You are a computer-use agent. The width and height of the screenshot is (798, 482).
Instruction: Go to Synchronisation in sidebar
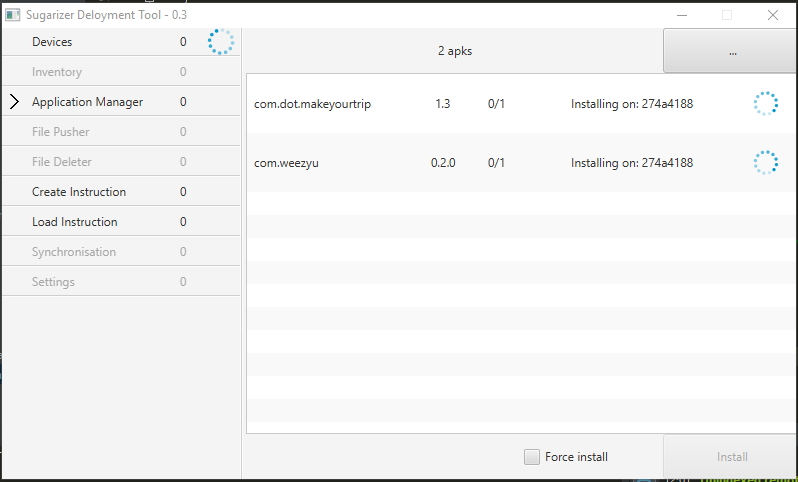74,252
